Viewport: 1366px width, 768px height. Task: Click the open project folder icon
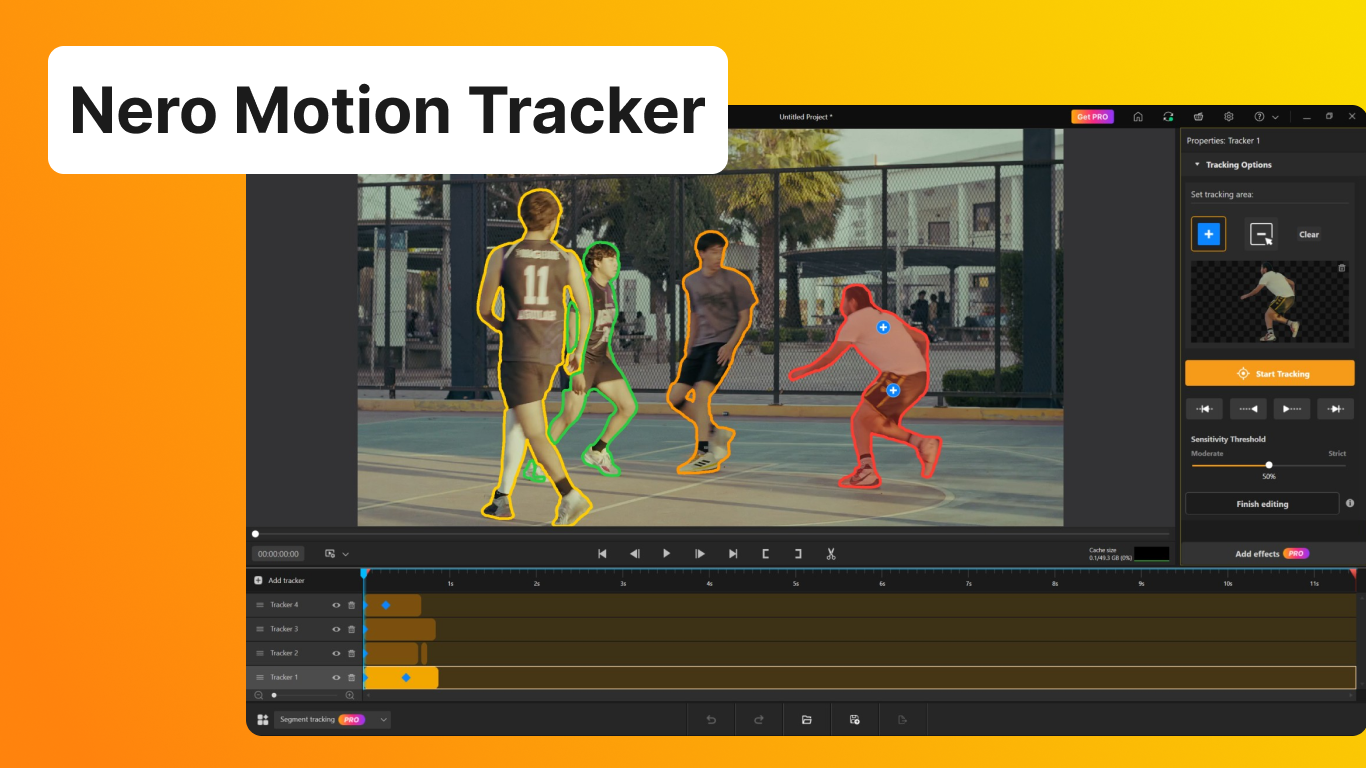806,719
